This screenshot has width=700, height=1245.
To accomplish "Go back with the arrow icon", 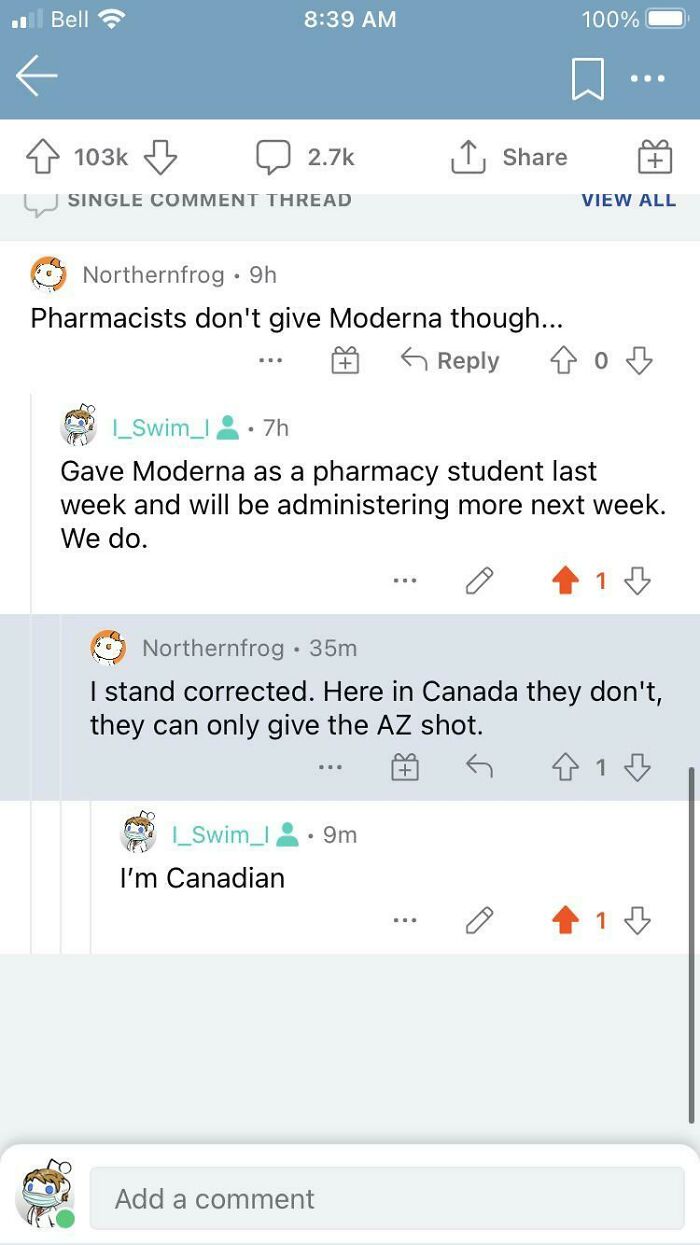I will pos(36,74).
